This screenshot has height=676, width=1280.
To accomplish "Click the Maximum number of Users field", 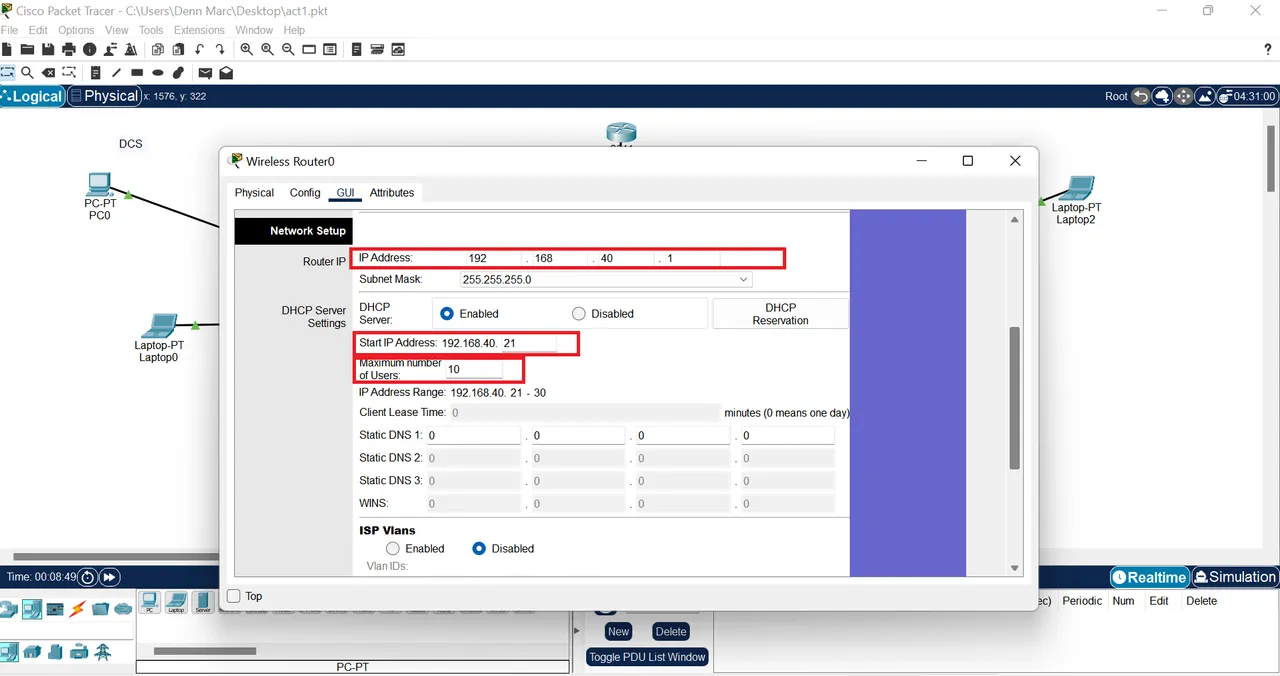I will point(472,369).
